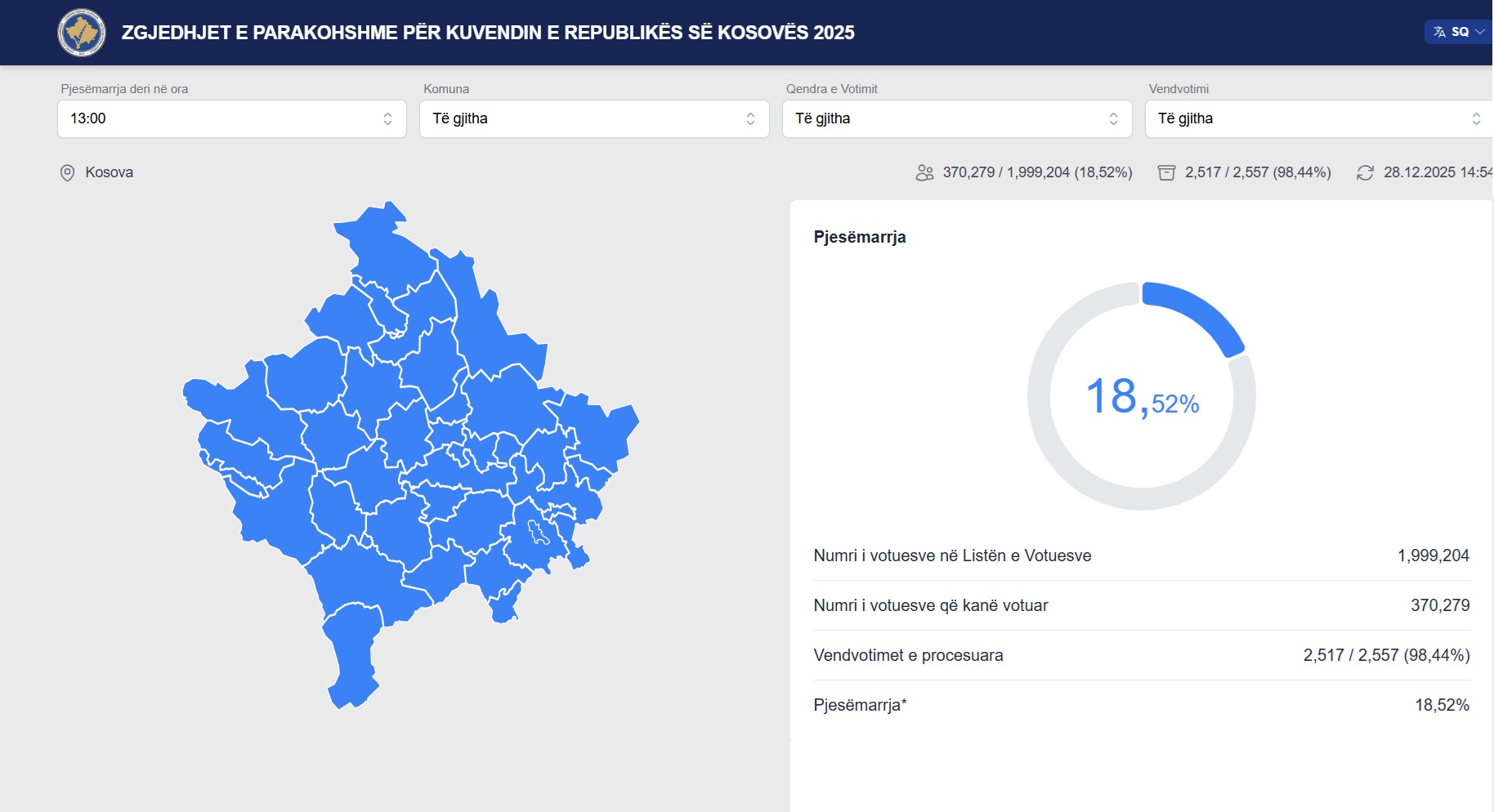The image size is (1494, 812).
Task: Click the Kosova location label
Action: point(109,173)
